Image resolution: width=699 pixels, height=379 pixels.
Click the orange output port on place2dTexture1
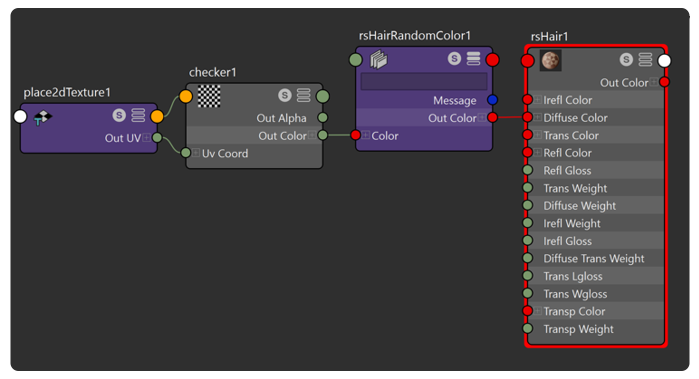pyautogui.click(x=157, y=116)
